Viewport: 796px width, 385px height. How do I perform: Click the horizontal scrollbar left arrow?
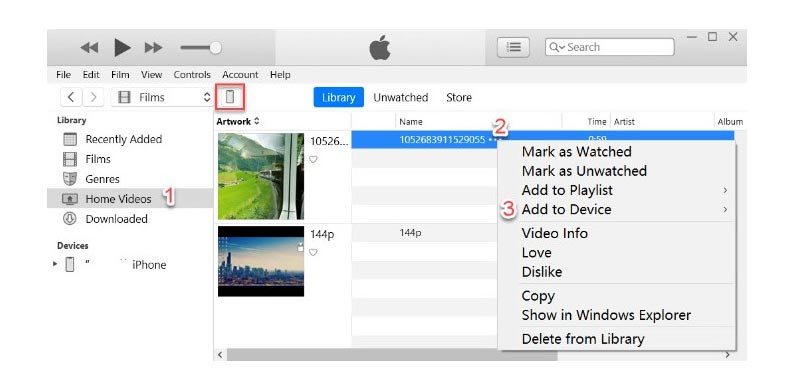click(220, 355)
